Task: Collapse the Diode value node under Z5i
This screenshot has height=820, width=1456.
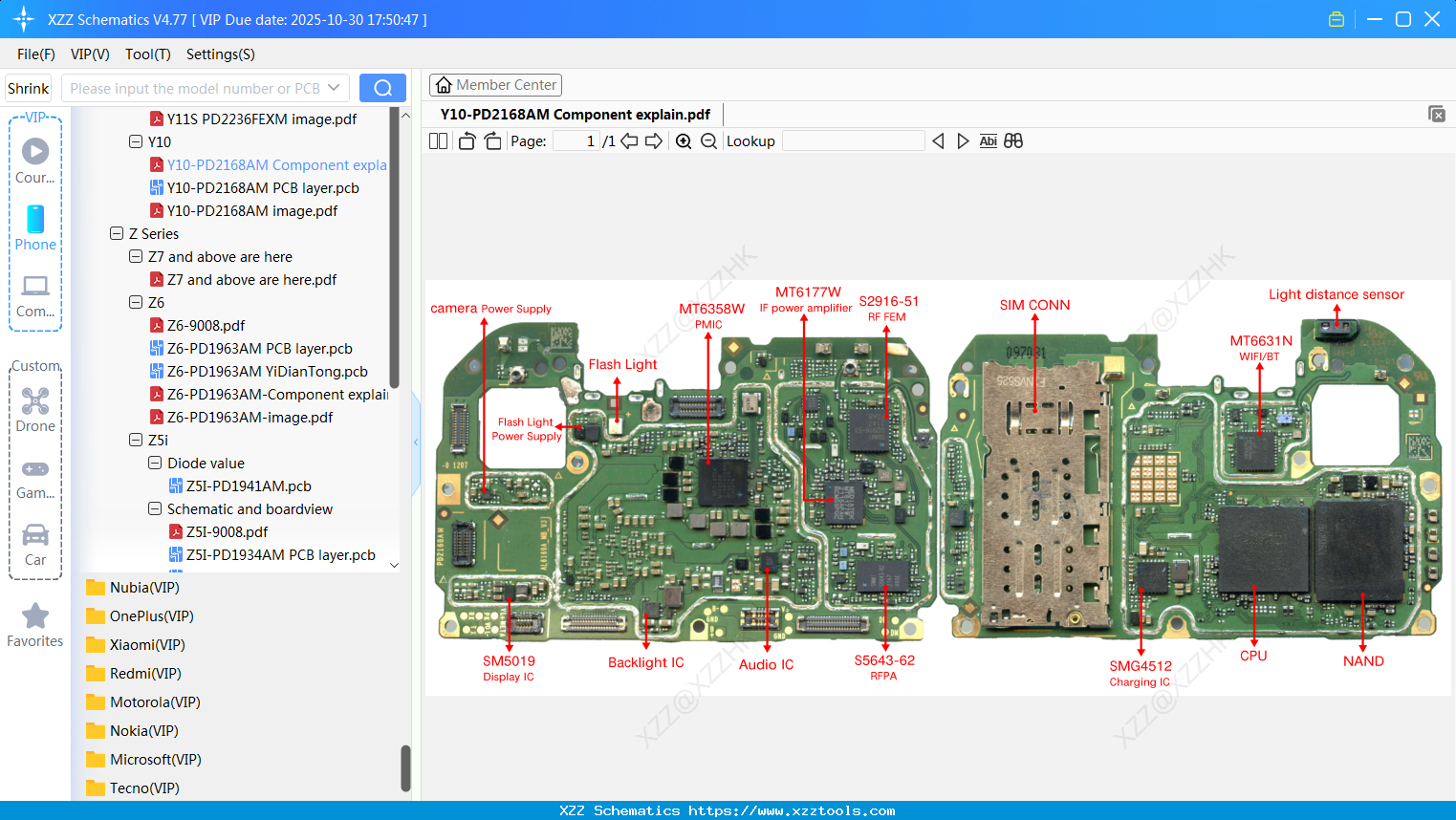Action: tap(154, 463)
